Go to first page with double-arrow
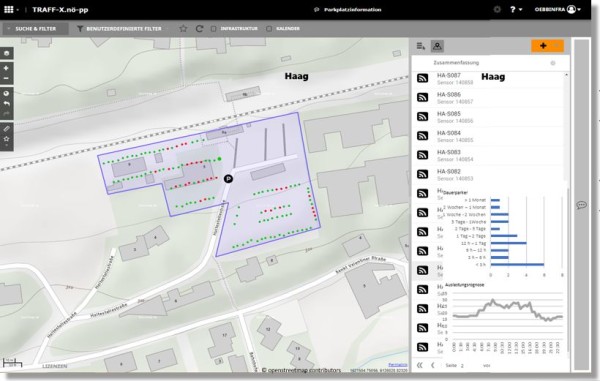The image size is (600, 381). pyautogui.click(x=420, y=365)
